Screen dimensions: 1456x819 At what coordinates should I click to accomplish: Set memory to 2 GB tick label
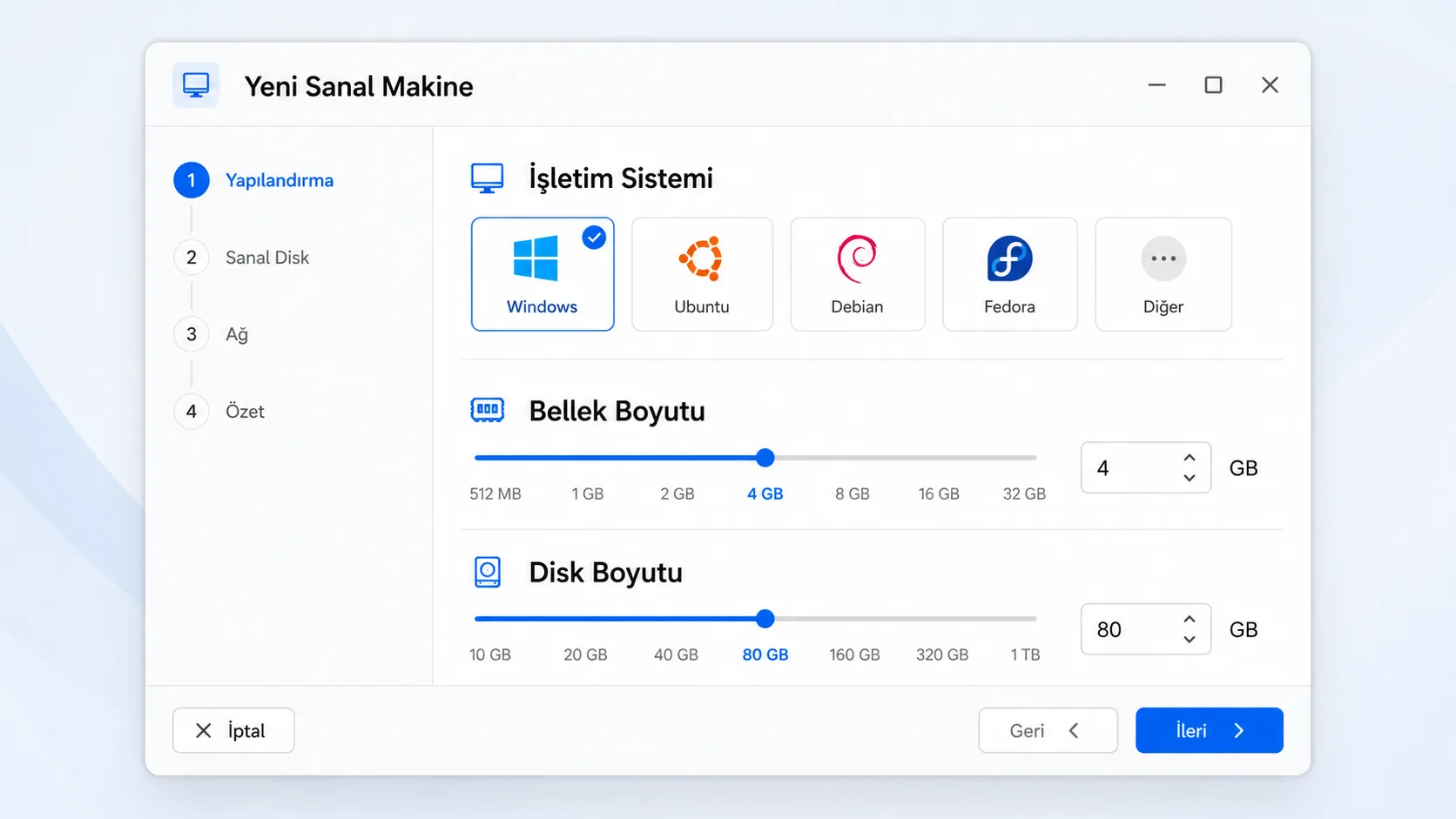(x=677, y=493)
